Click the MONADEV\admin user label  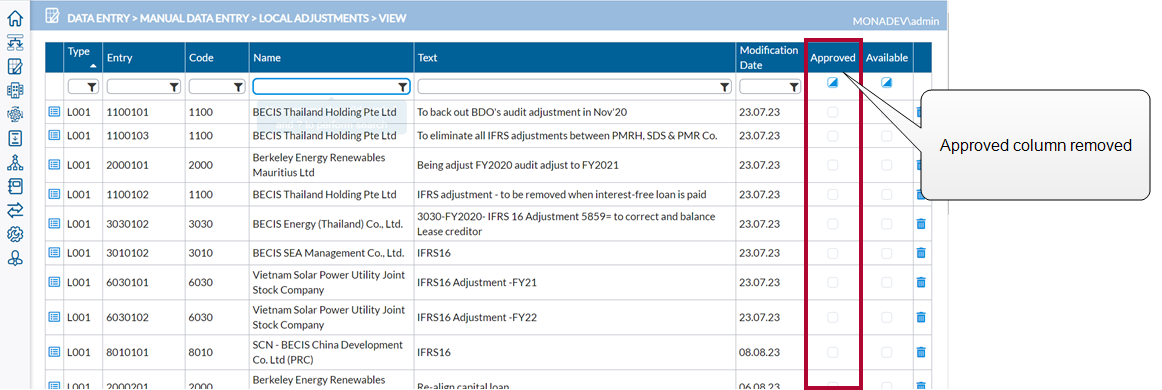coord(897,21)
